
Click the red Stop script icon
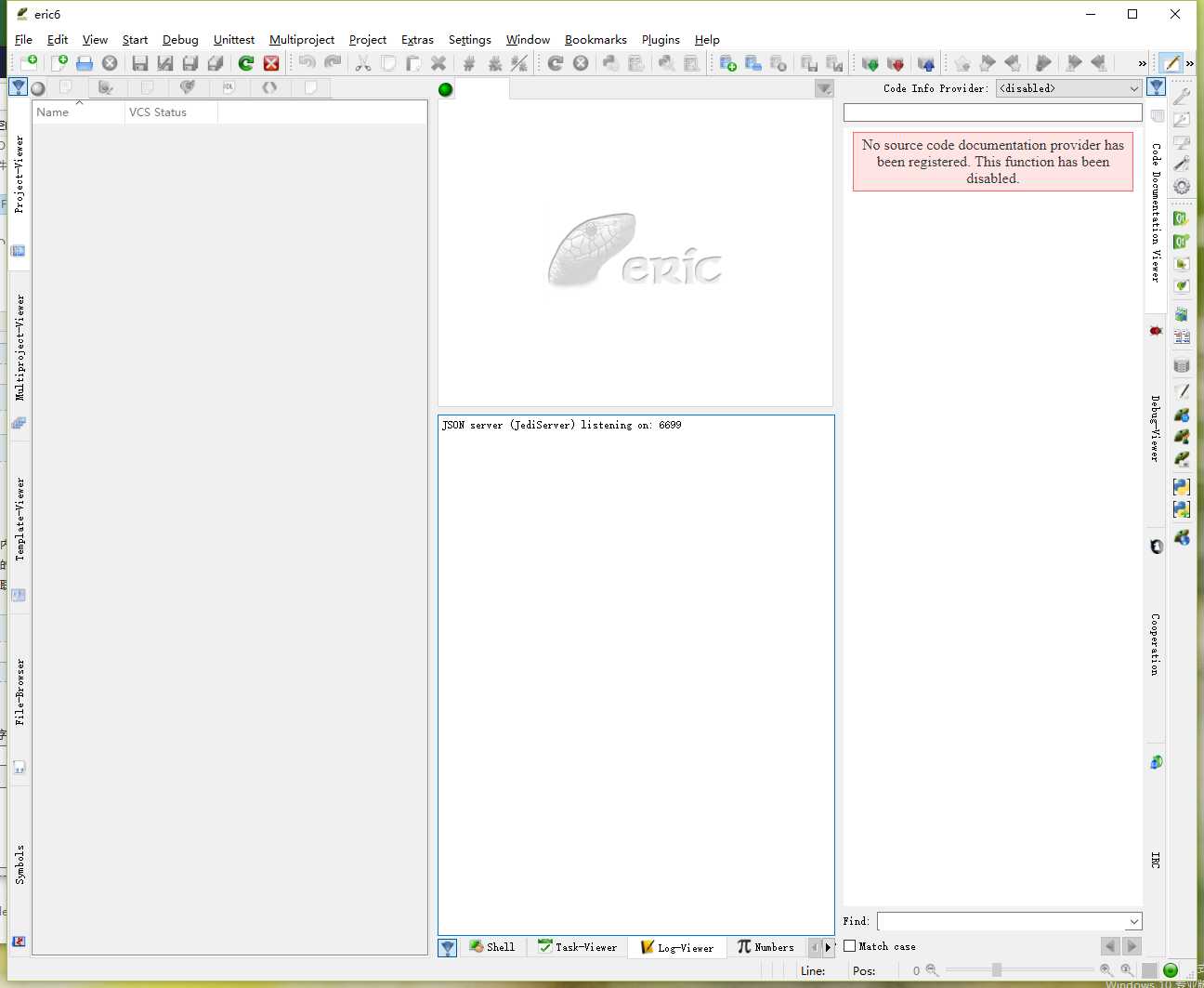(x=271, y=62)
